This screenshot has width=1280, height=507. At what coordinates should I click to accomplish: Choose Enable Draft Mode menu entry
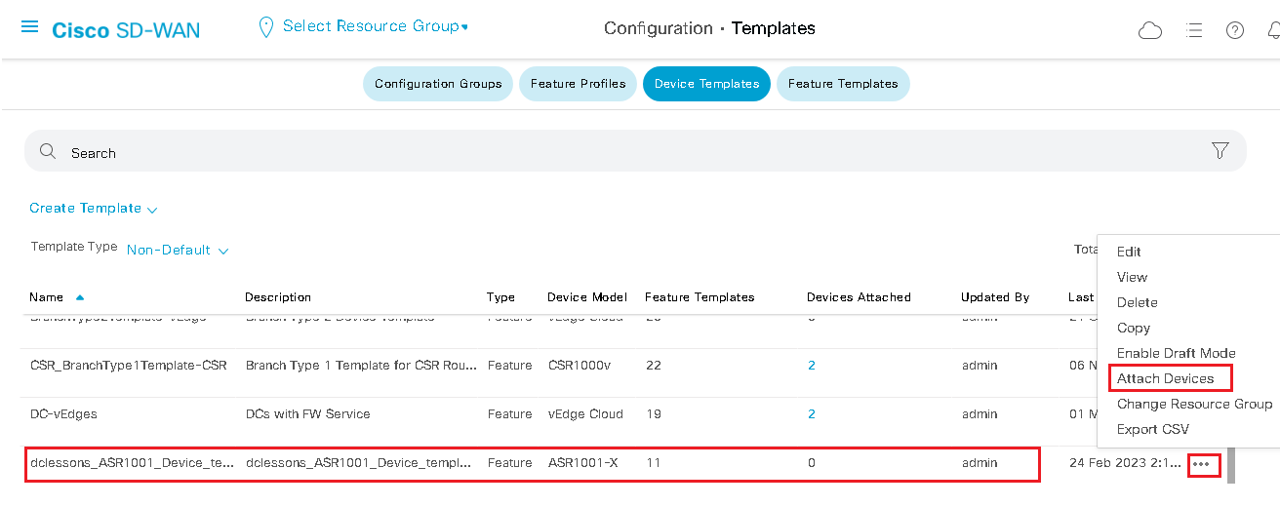pos(1176,353)
